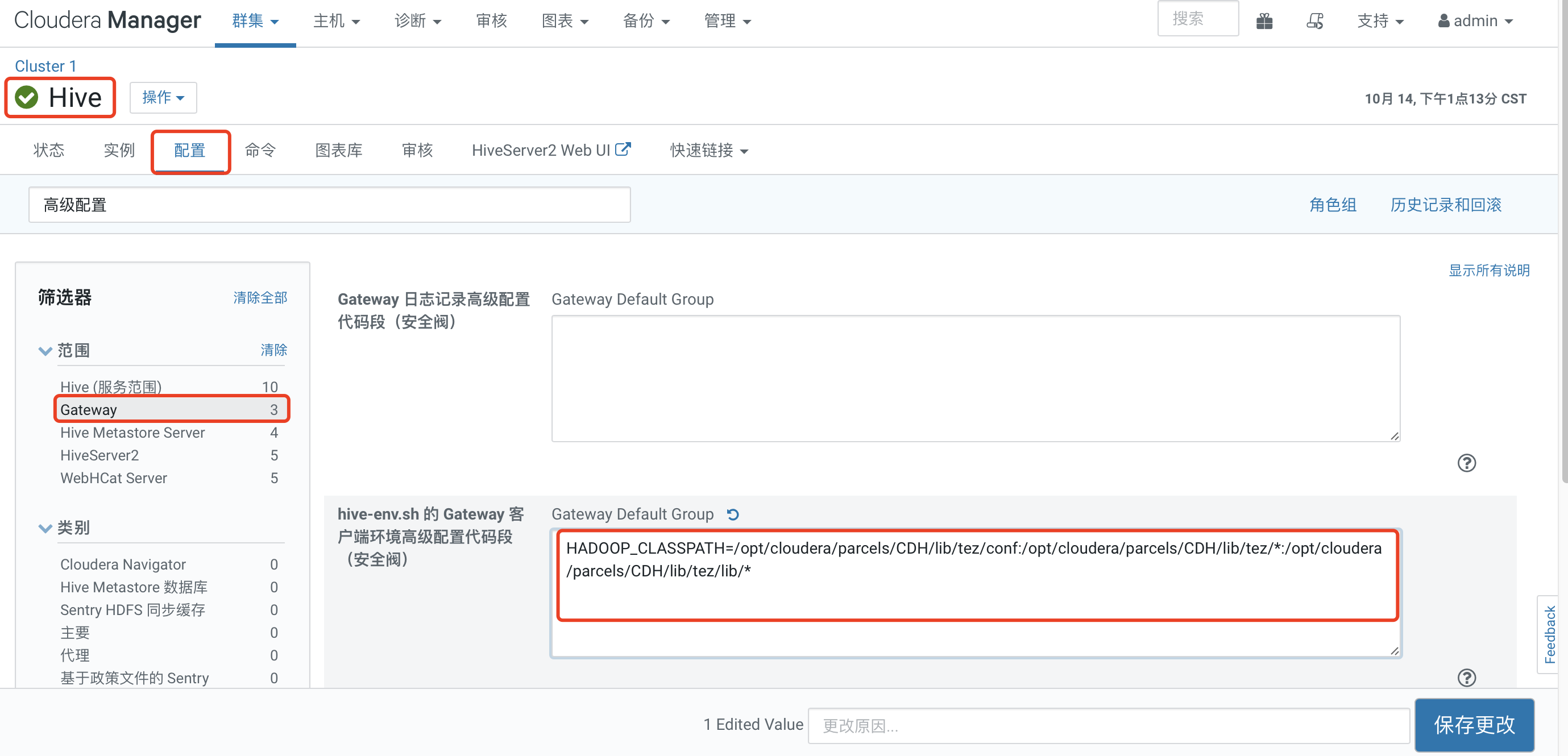Filter by WebHCat Server scope
The width and height of the screenshot is (1568, 756).
169,478
